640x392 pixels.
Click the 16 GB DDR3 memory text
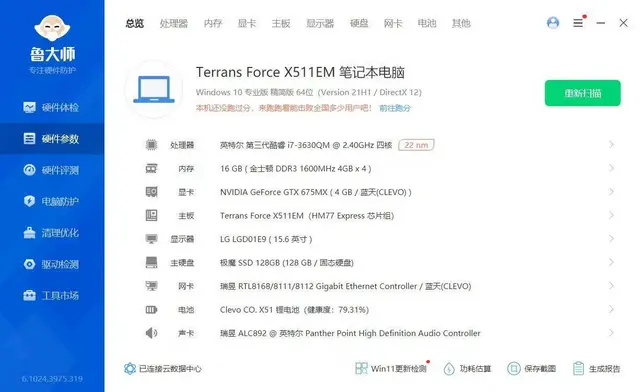(296, 169)
